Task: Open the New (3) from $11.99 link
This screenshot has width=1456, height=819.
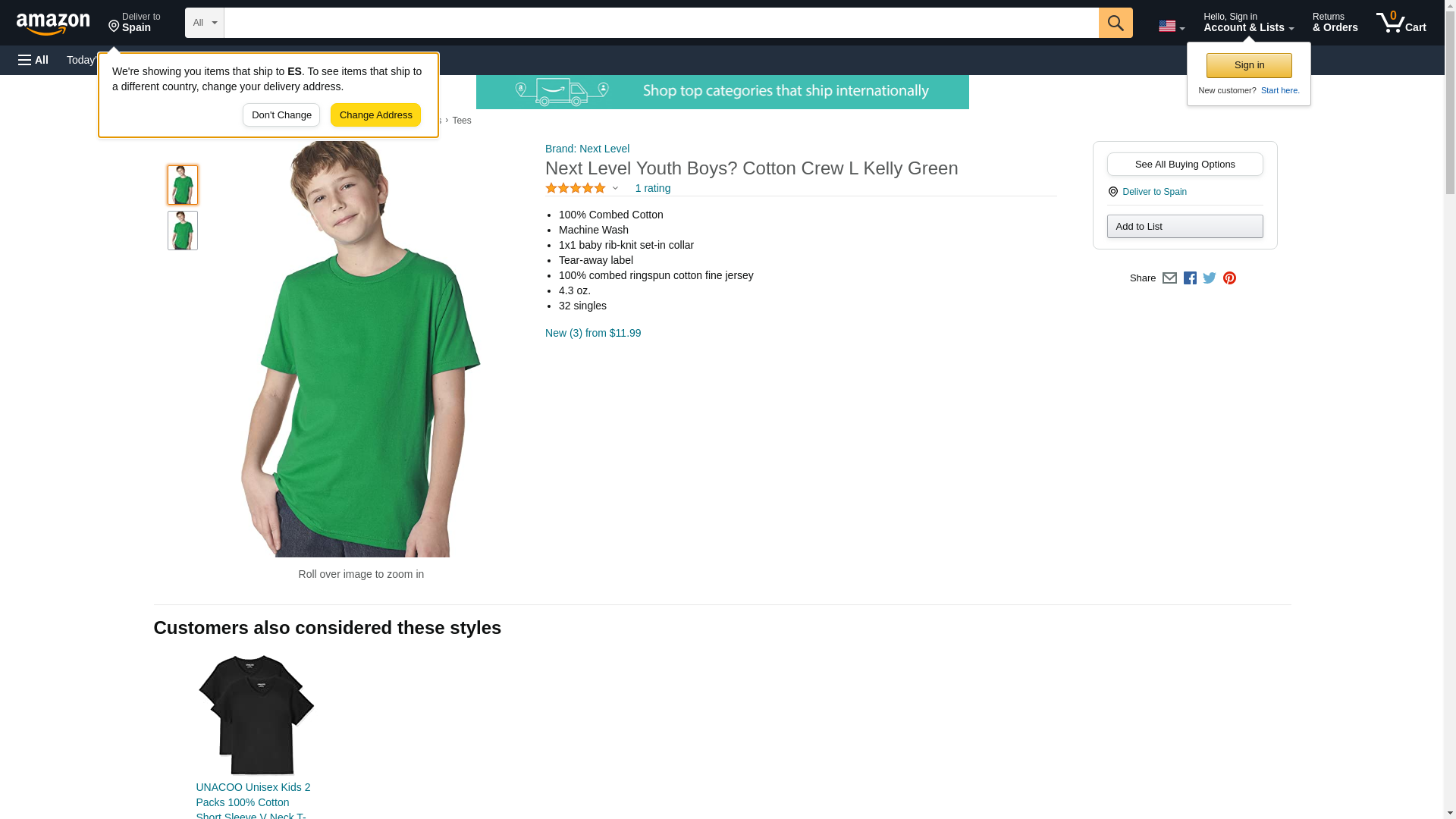Action: click(x=592, y=333)
